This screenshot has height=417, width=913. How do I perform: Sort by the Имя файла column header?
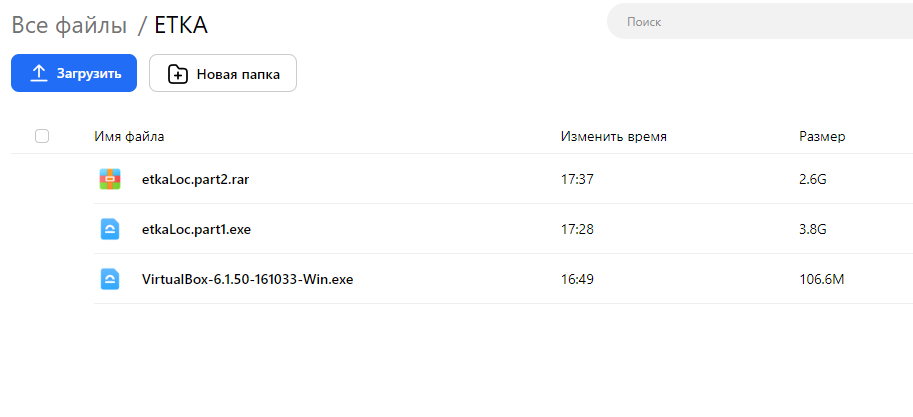point(129,137)
